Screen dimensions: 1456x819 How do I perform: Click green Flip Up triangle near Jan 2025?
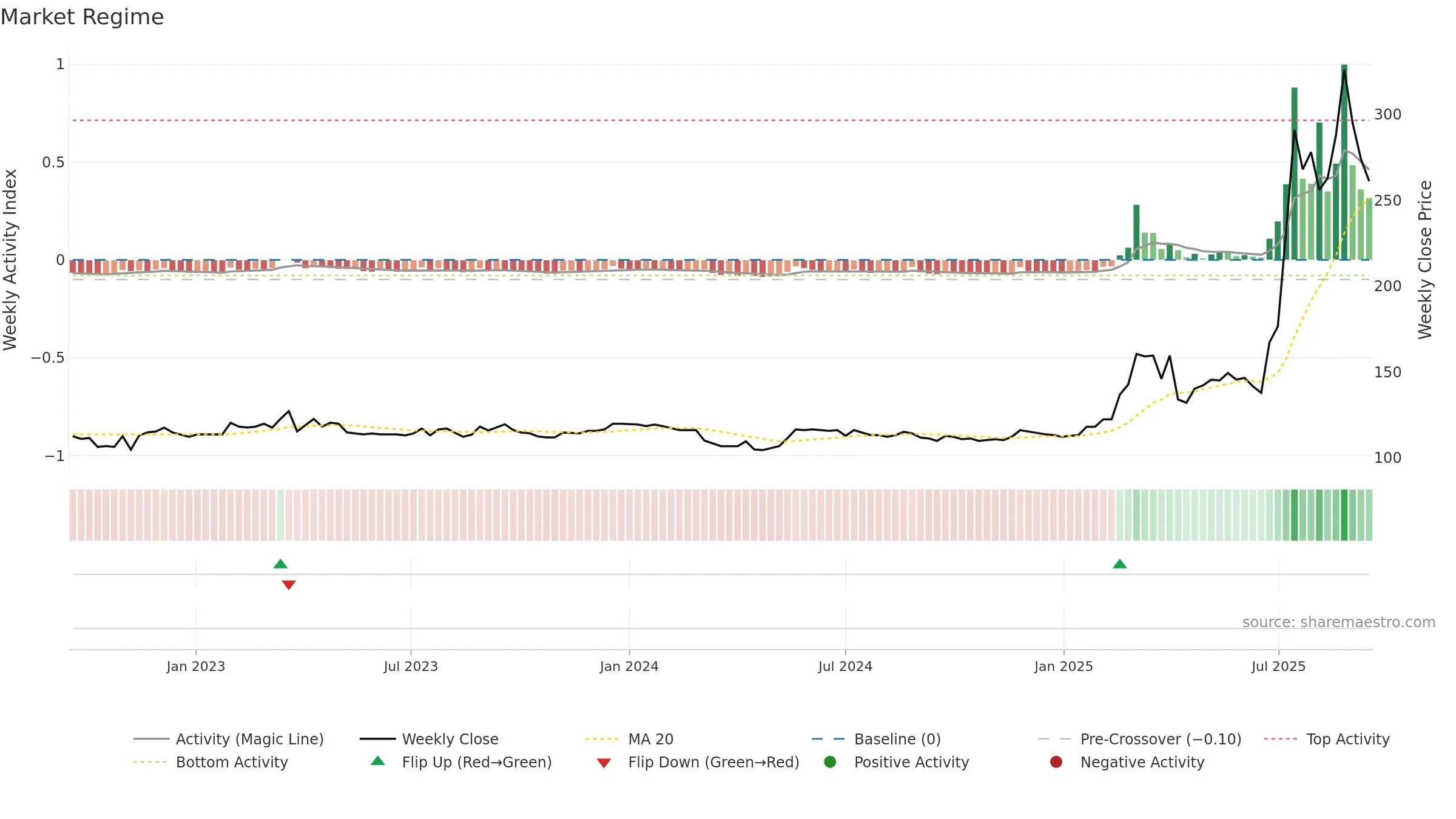pos(1120,564)
